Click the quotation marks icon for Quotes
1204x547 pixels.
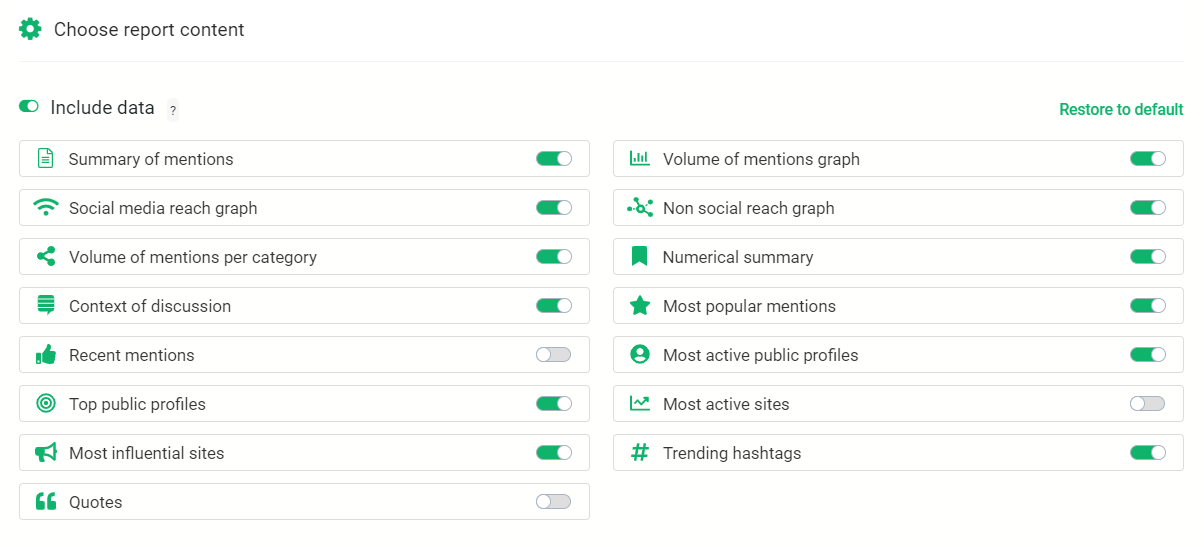(46, 502)
